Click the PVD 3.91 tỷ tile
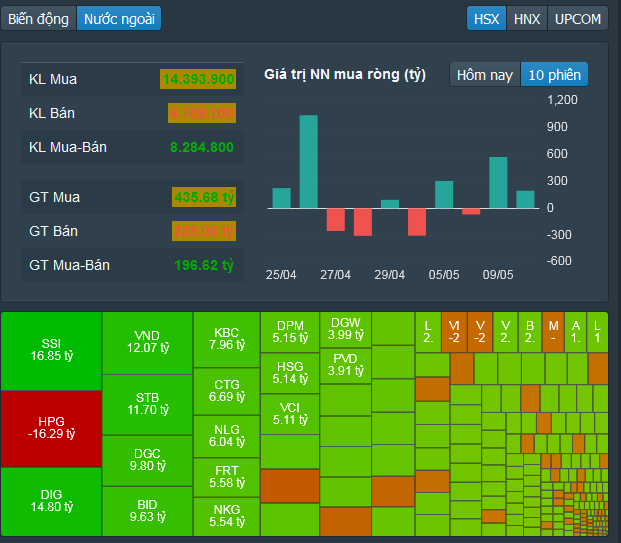This screenshot has height=543, width=621. click(345, 366)
